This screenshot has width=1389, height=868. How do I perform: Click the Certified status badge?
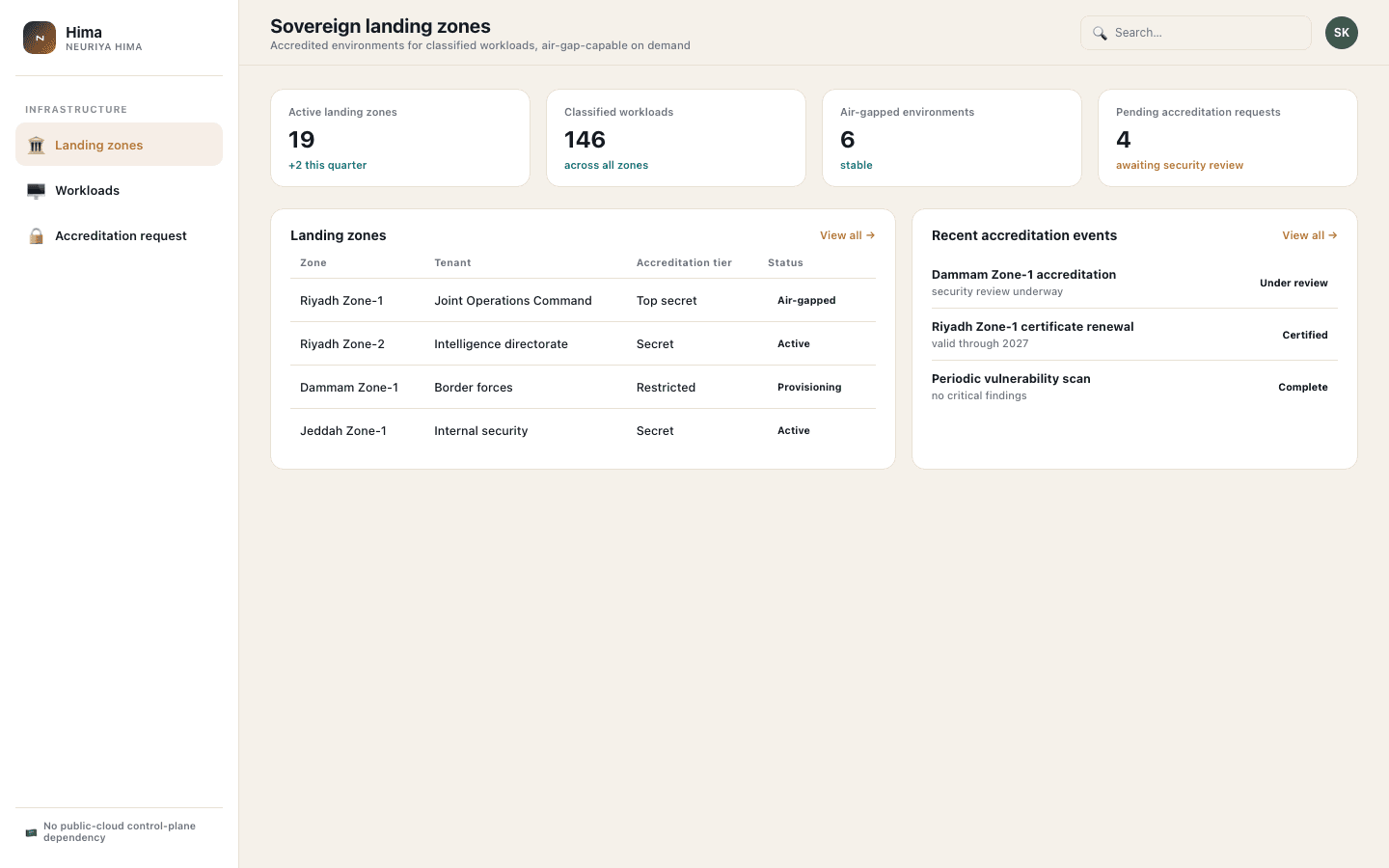(1305, 336)
